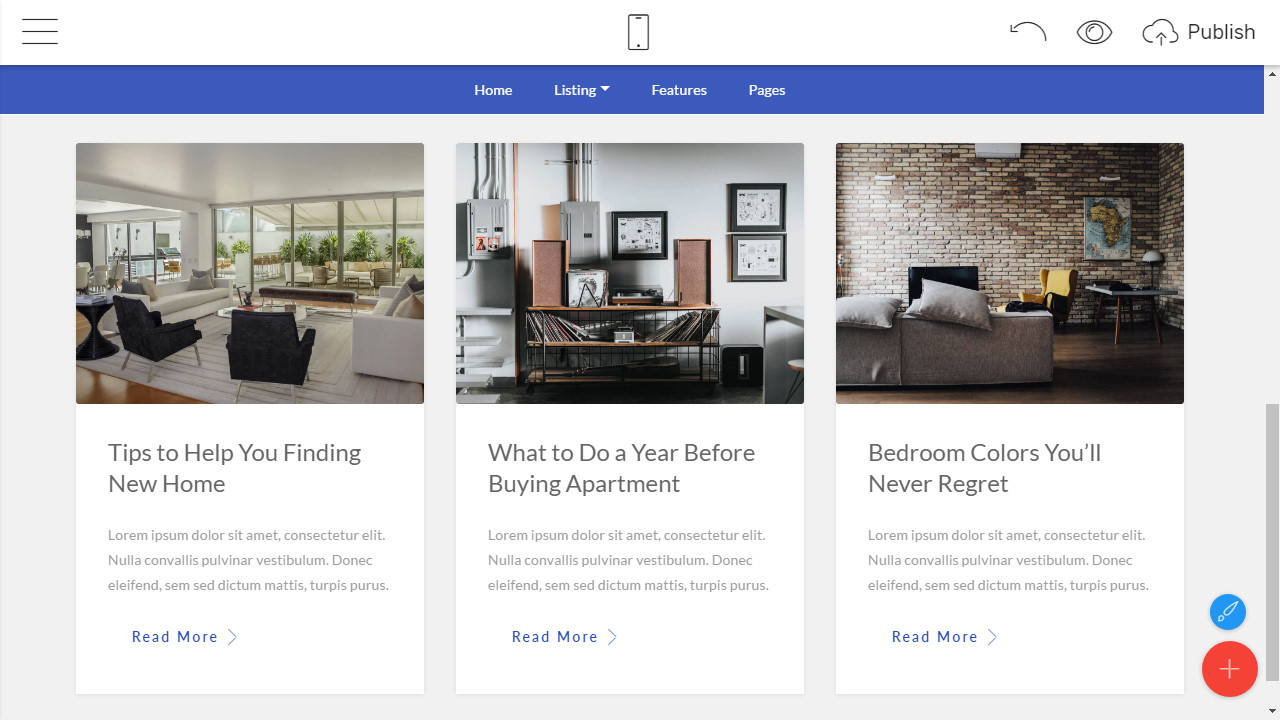The image size is (1280, 720).
Task: Click the cloud upload Publish icon
Action: [x=1160, y=33]
